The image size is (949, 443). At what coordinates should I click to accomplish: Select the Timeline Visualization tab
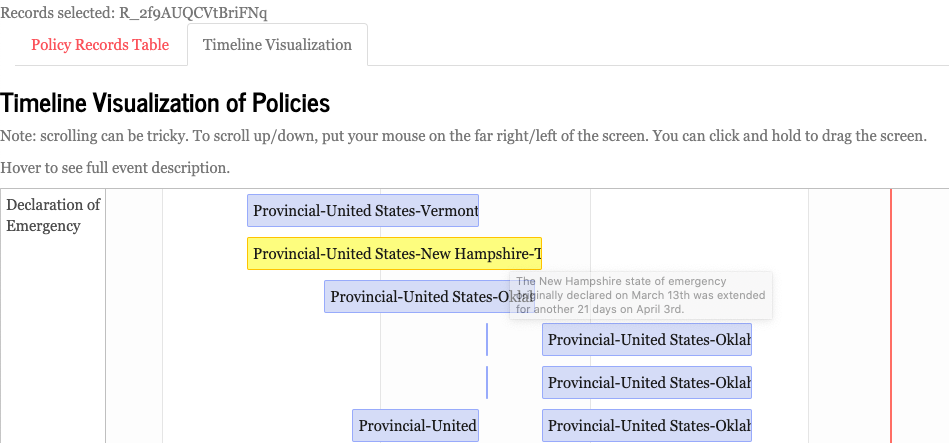(277, 45)
